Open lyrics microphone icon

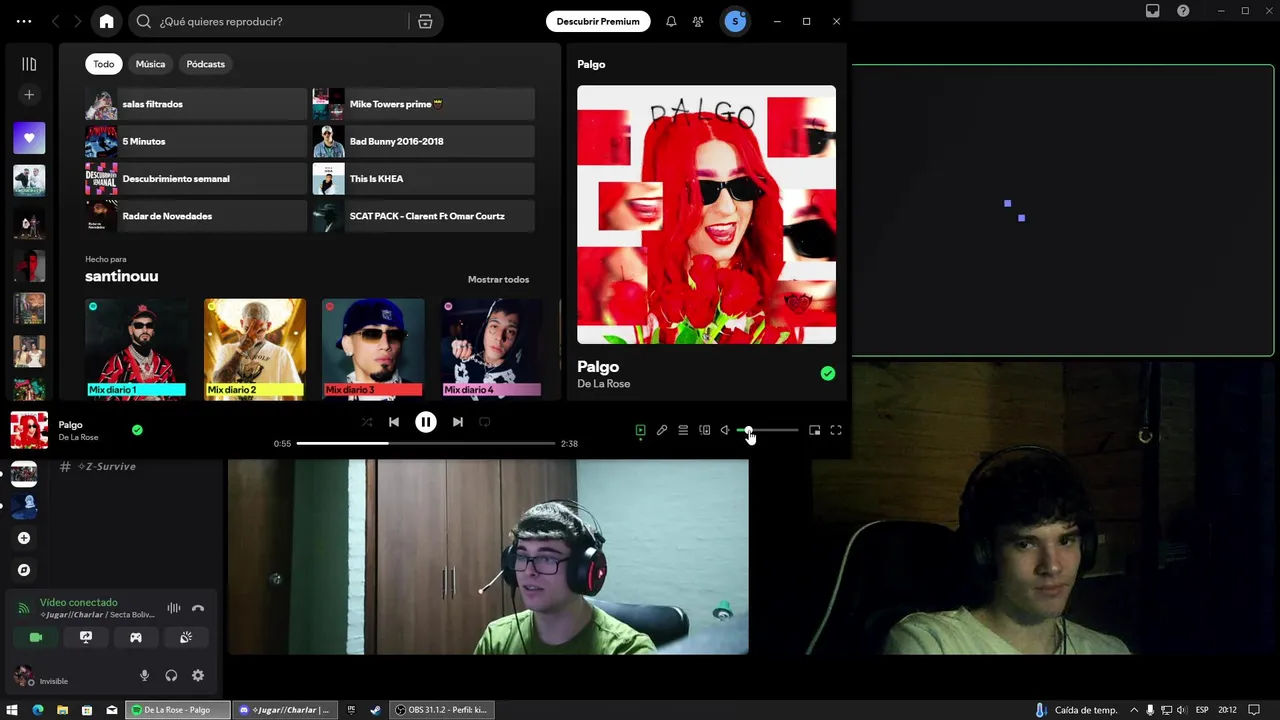[x=662, y=430]
